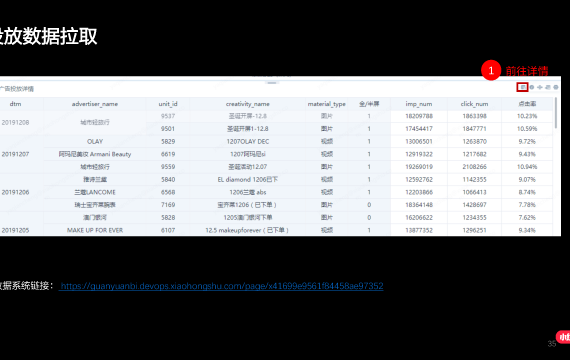Click advertiser cell OLAY
570x360 pixels.
tap(95, 141)
